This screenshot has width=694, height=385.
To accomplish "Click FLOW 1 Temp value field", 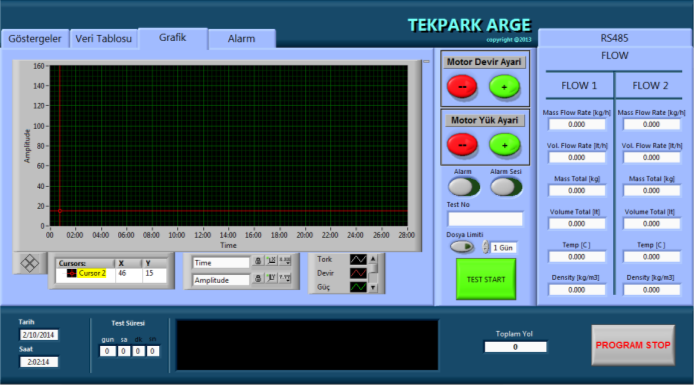I will [577, 257].
